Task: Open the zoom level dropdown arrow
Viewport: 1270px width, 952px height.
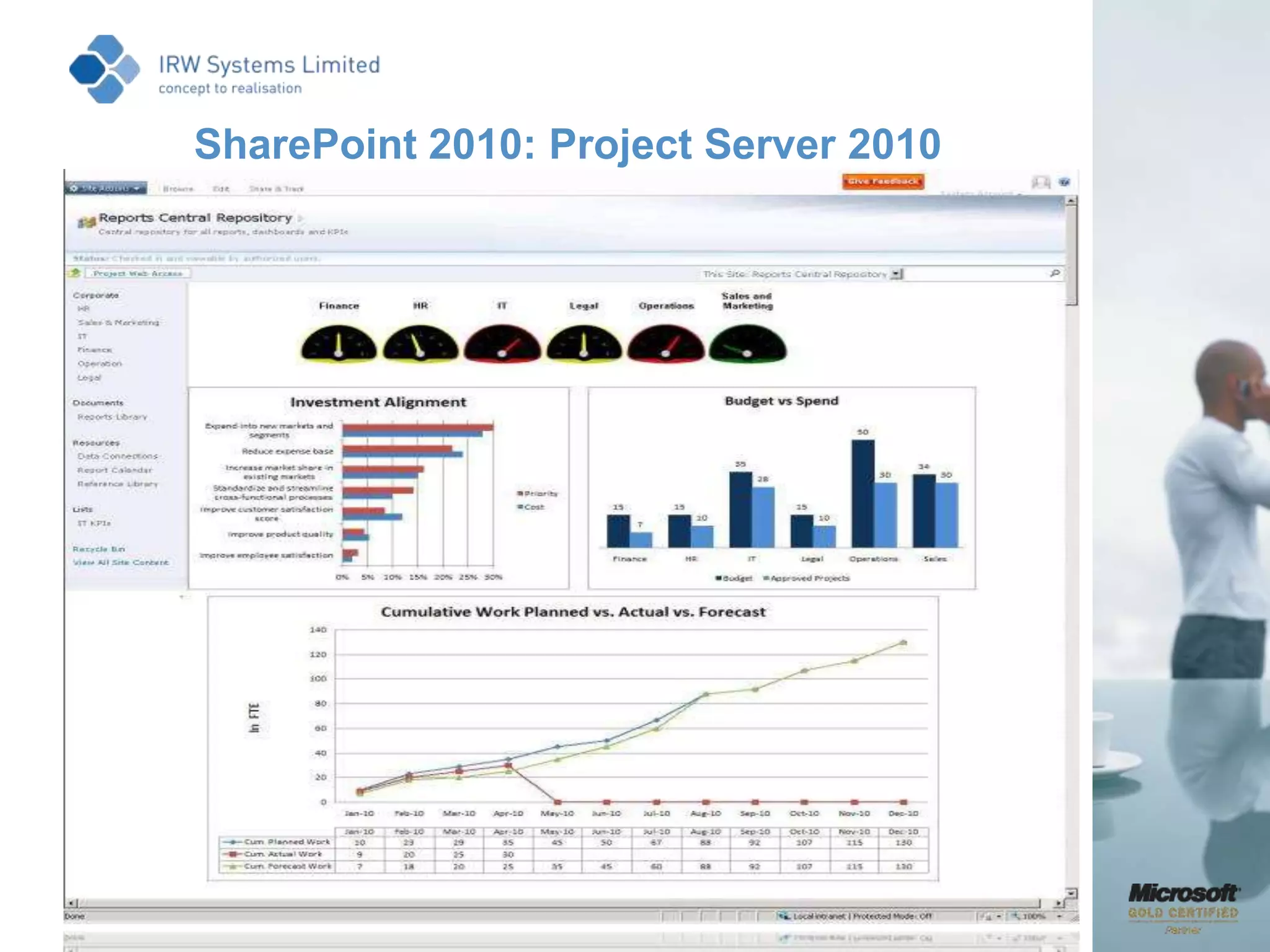Action: (x=1060, y=916)
